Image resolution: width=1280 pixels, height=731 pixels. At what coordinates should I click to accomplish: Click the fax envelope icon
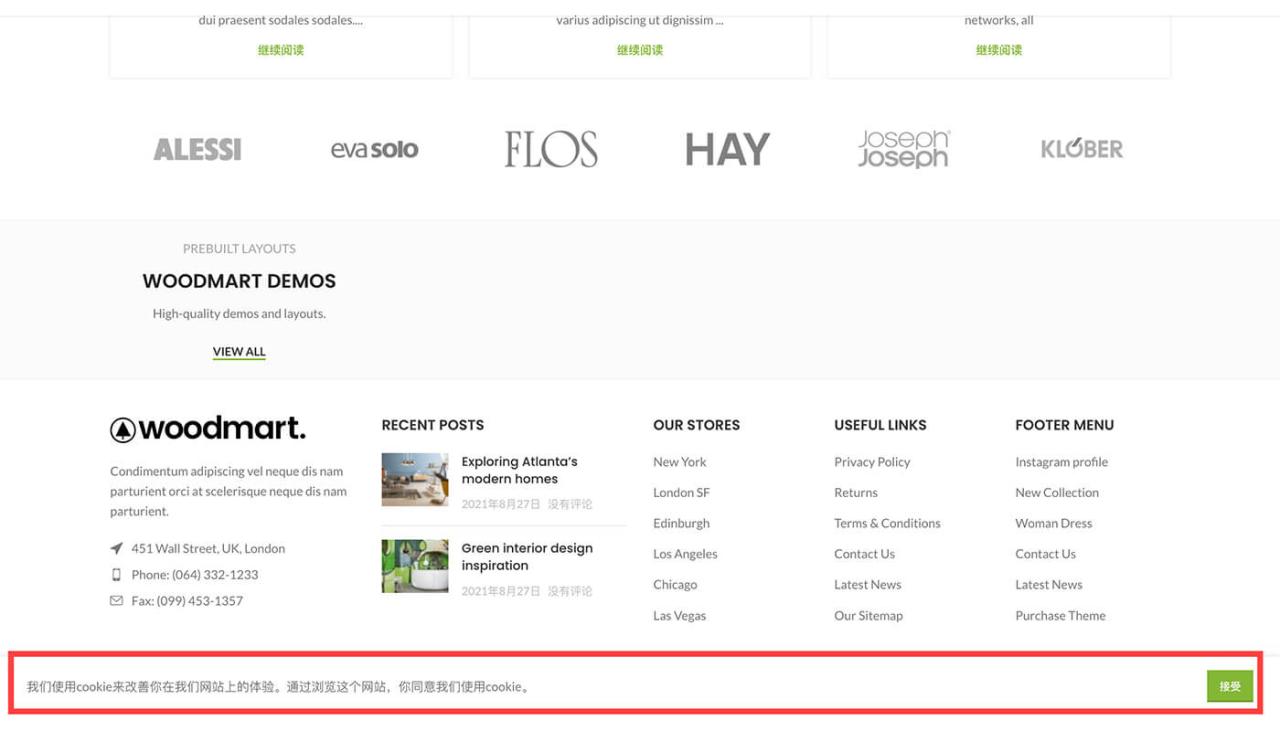(117, 600)
